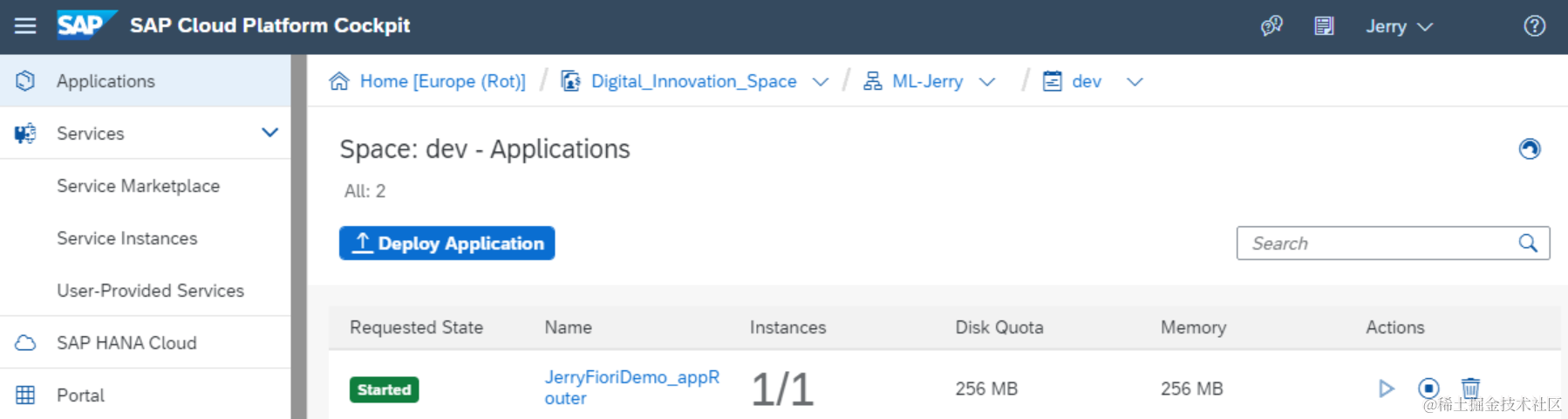Open the help question mark icon

[1534, 26]
